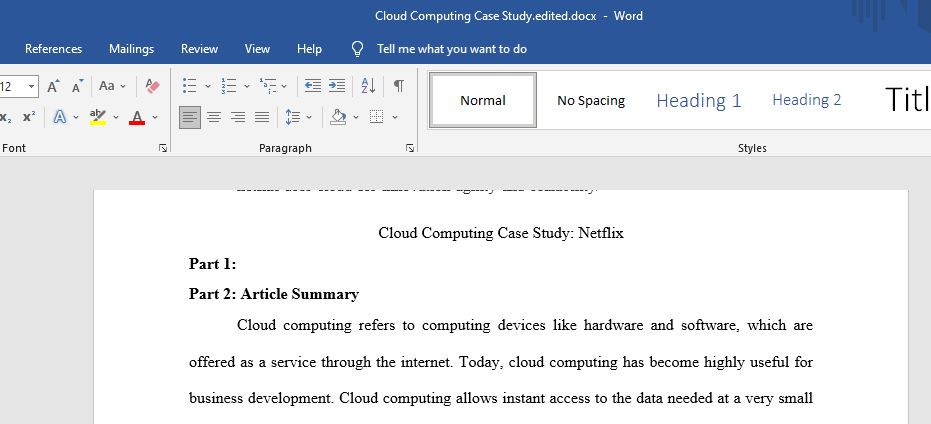
Task: Increase font size with grow font icon
Action: pyautogui.click(x=53, y=87)
